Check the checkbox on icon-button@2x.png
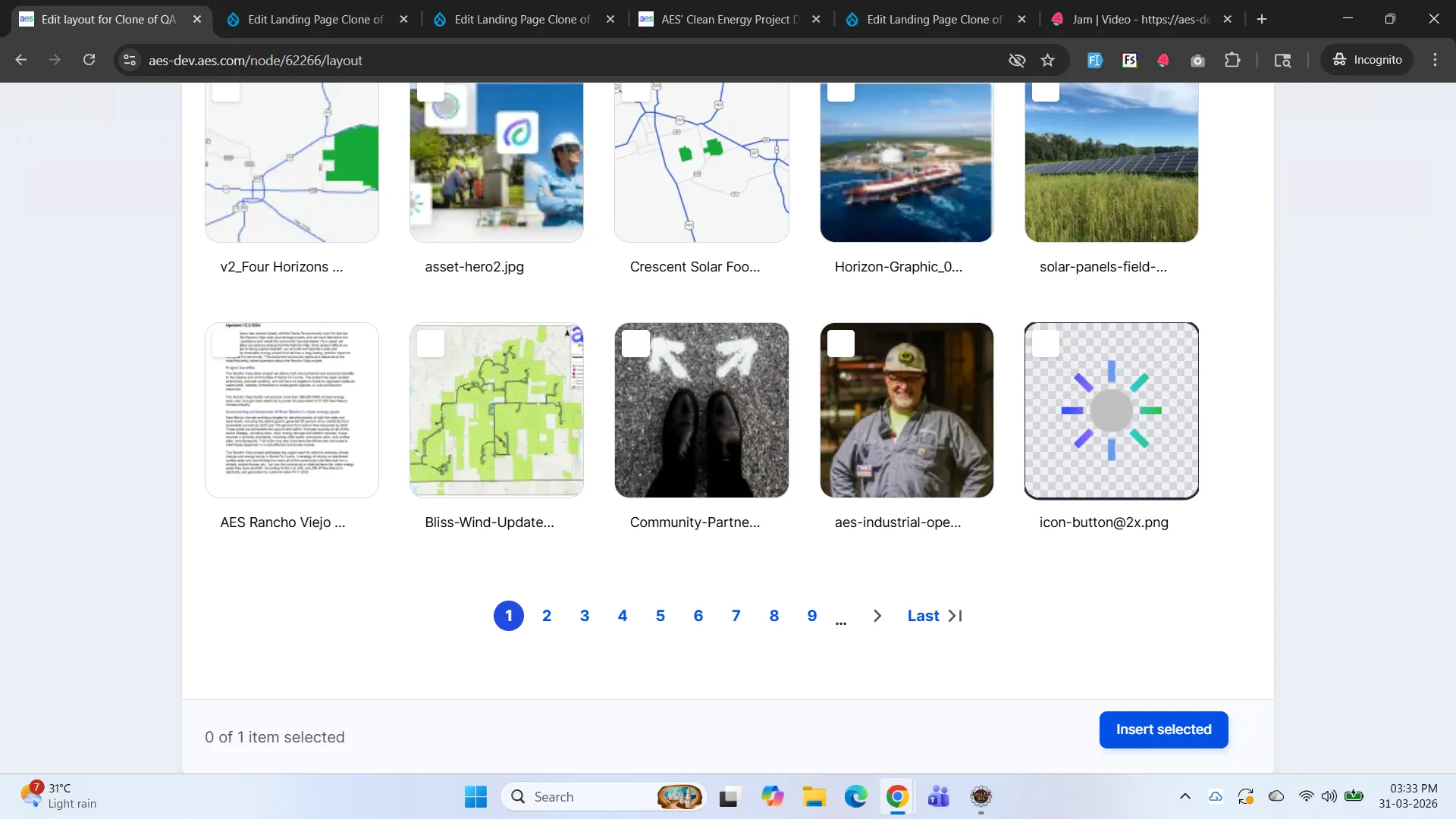This screenshot has width=1456, height=819. click(x=1045, y=344)
